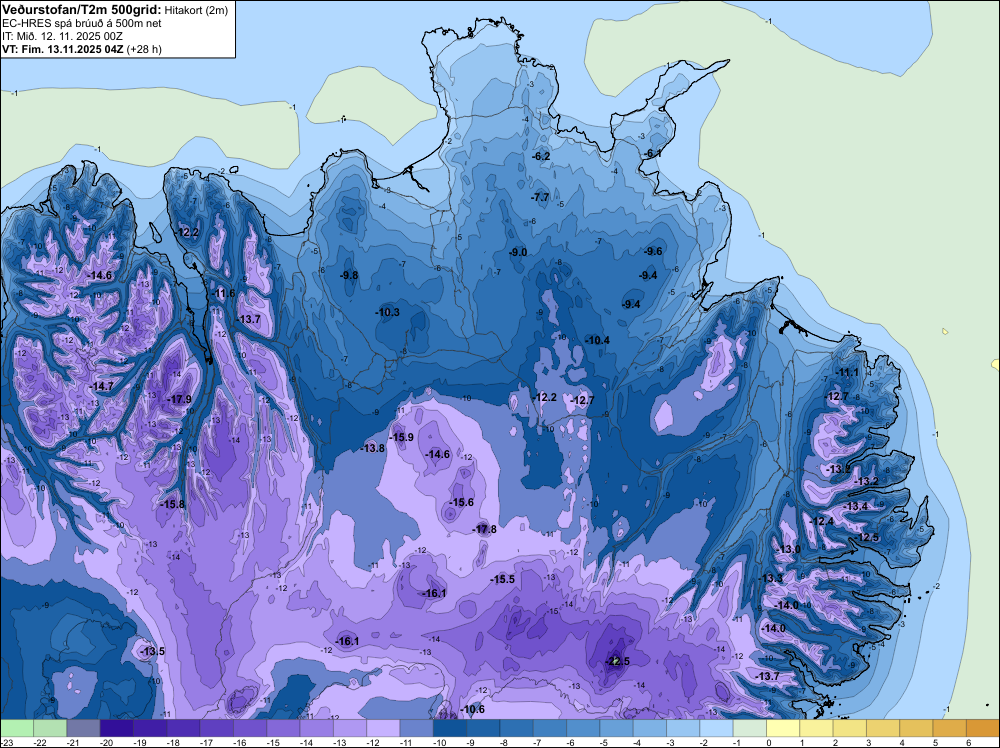This screenshot has height=748, width=1000.
Task: Click the title text 'Veðurstofan/T2m 500grid'
Action: 82,9
